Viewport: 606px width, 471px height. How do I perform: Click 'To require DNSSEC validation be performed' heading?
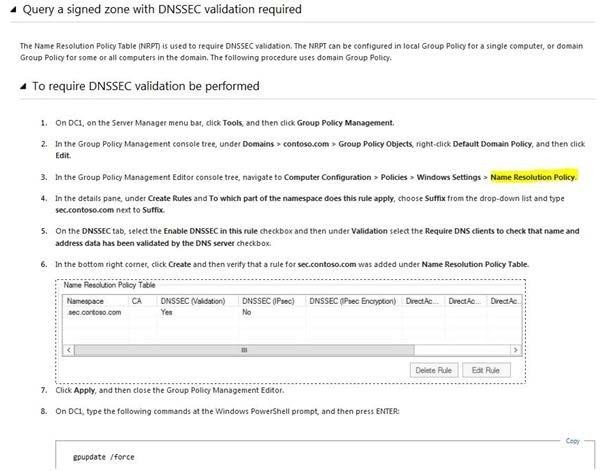[146, 86]
